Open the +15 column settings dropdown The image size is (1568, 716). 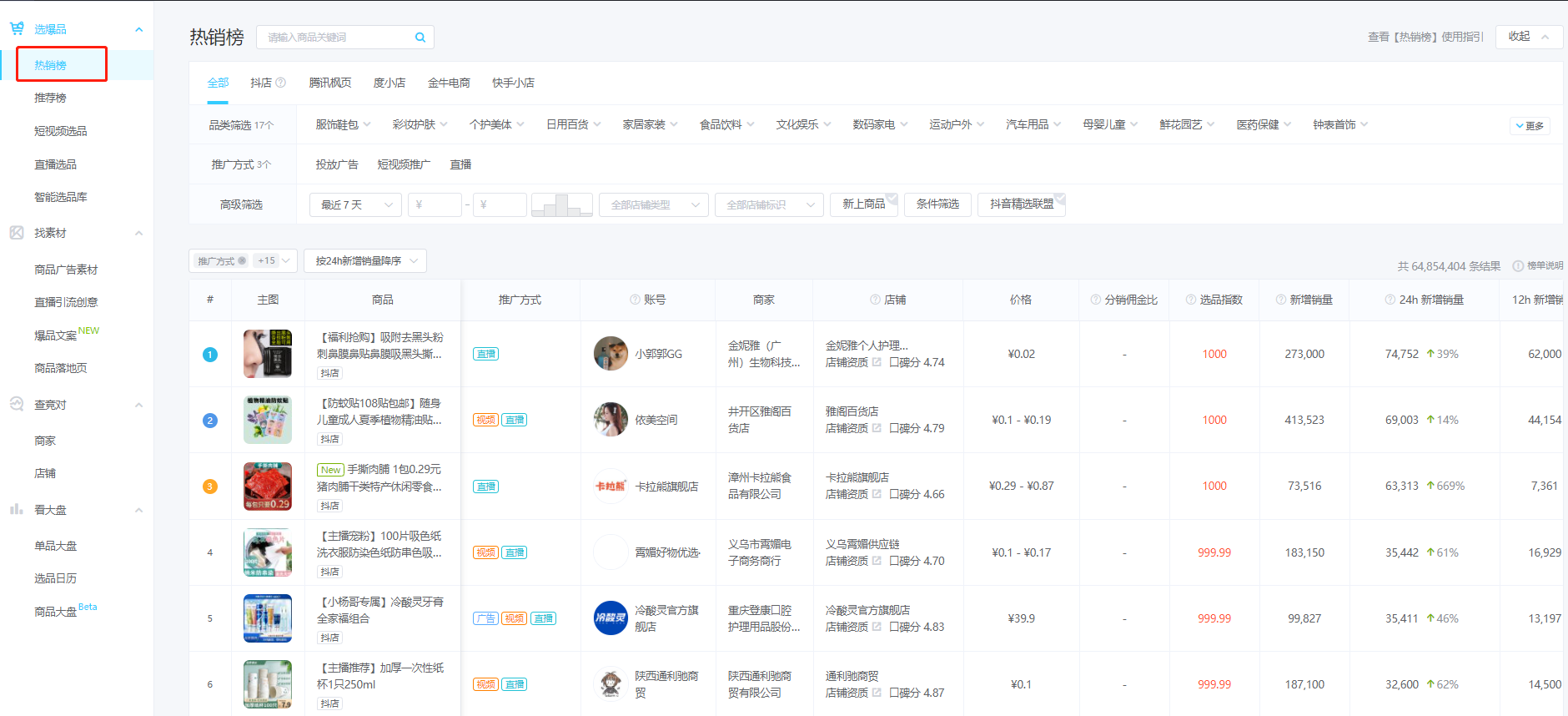(274, 261)
